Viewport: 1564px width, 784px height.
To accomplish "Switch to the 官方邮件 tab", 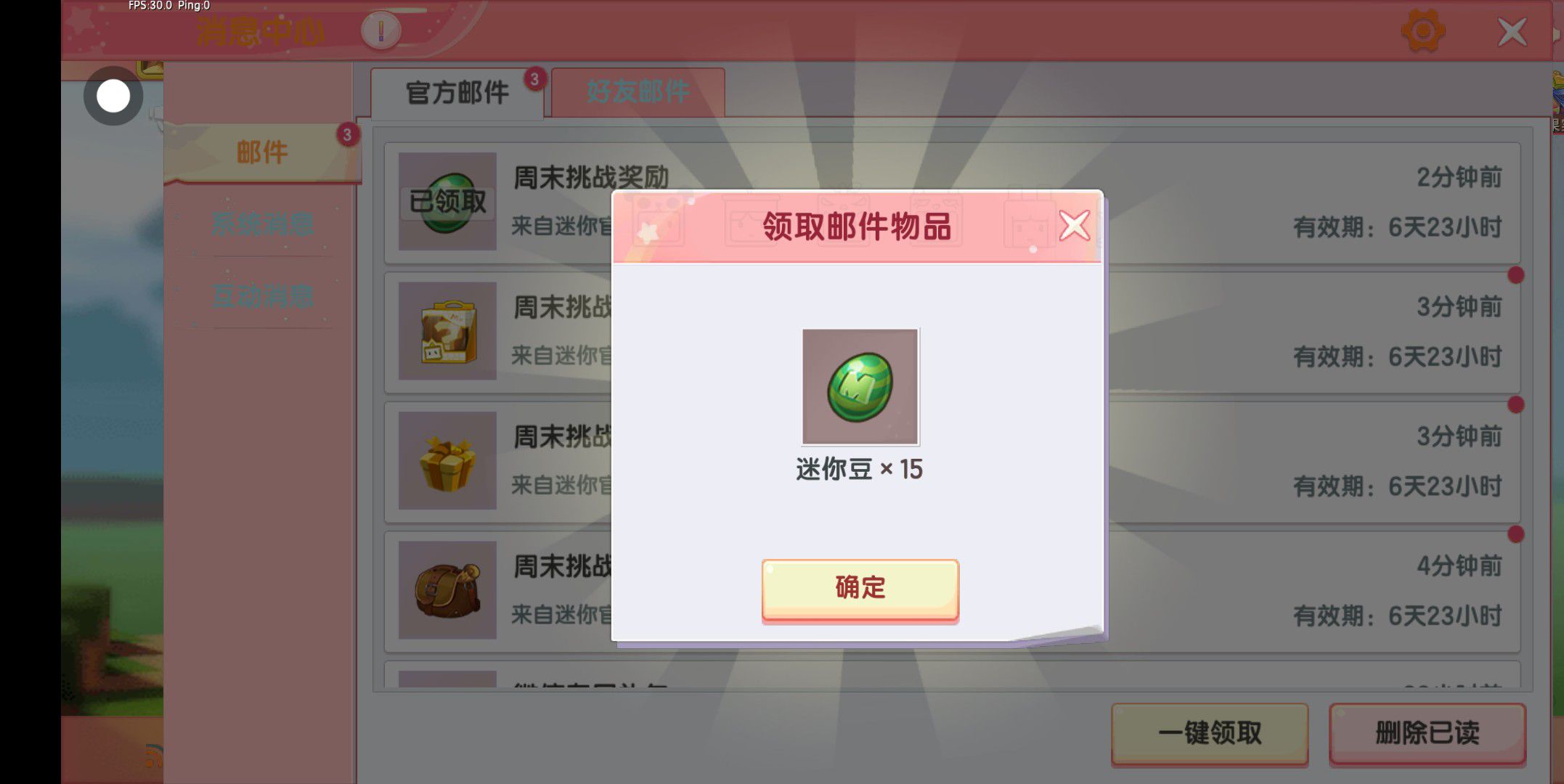I will coord(457,93).
